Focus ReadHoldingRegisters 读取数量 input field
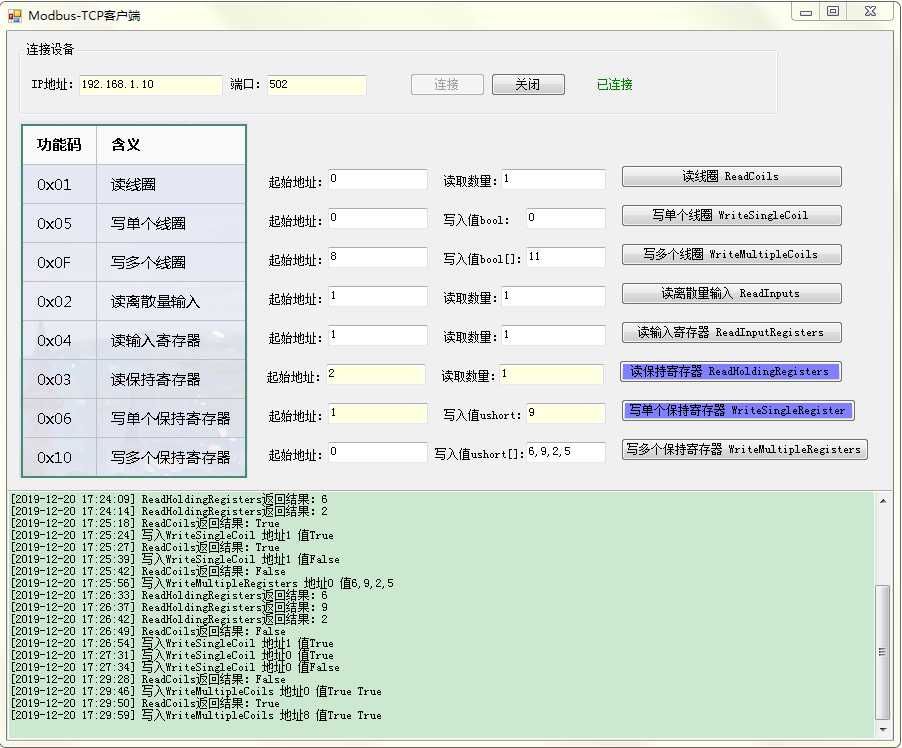Screen dimensions: 902x748 551,374
